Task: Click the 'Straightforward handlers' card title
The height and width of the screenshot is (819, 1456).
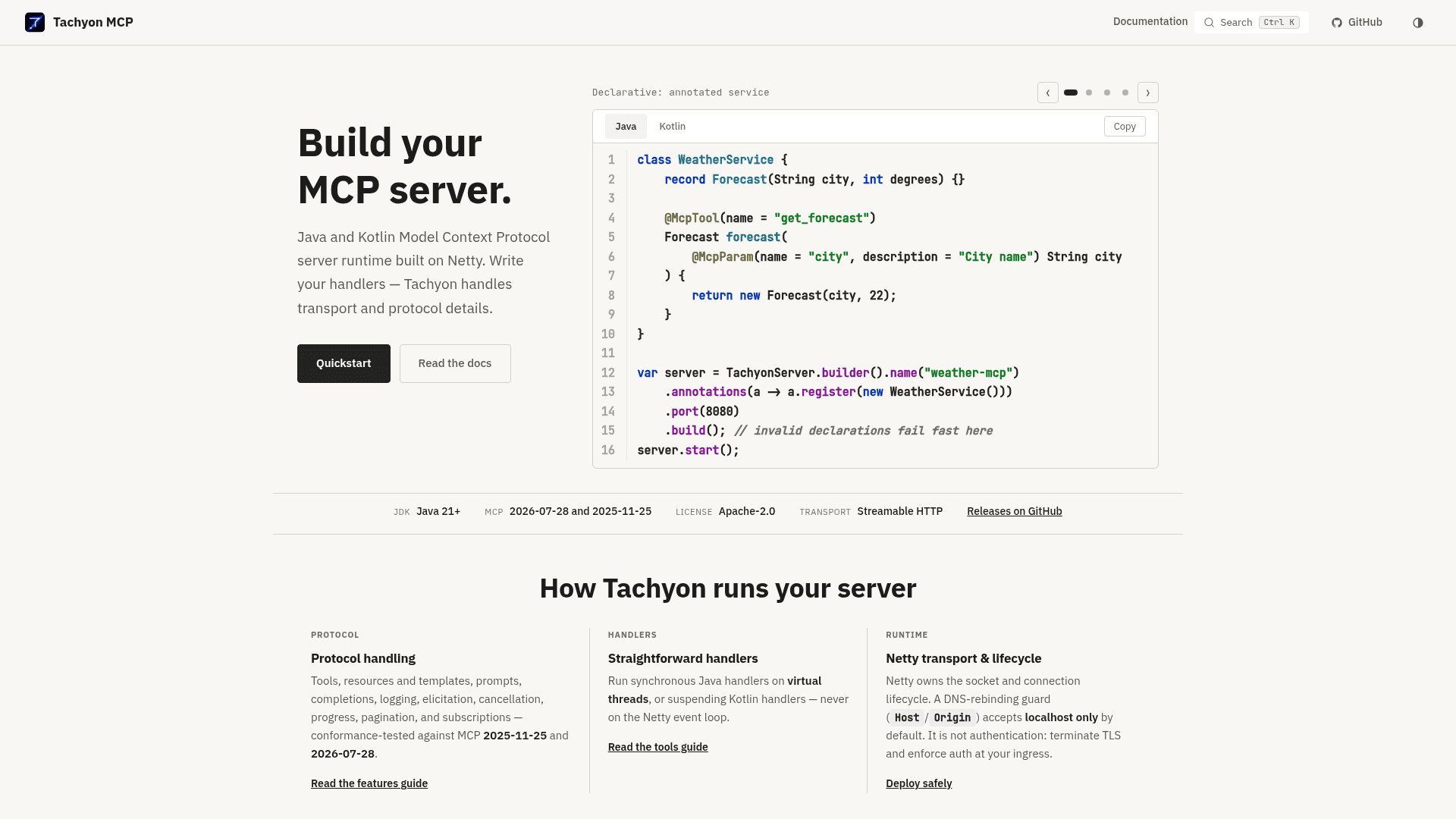Action: 683,659
